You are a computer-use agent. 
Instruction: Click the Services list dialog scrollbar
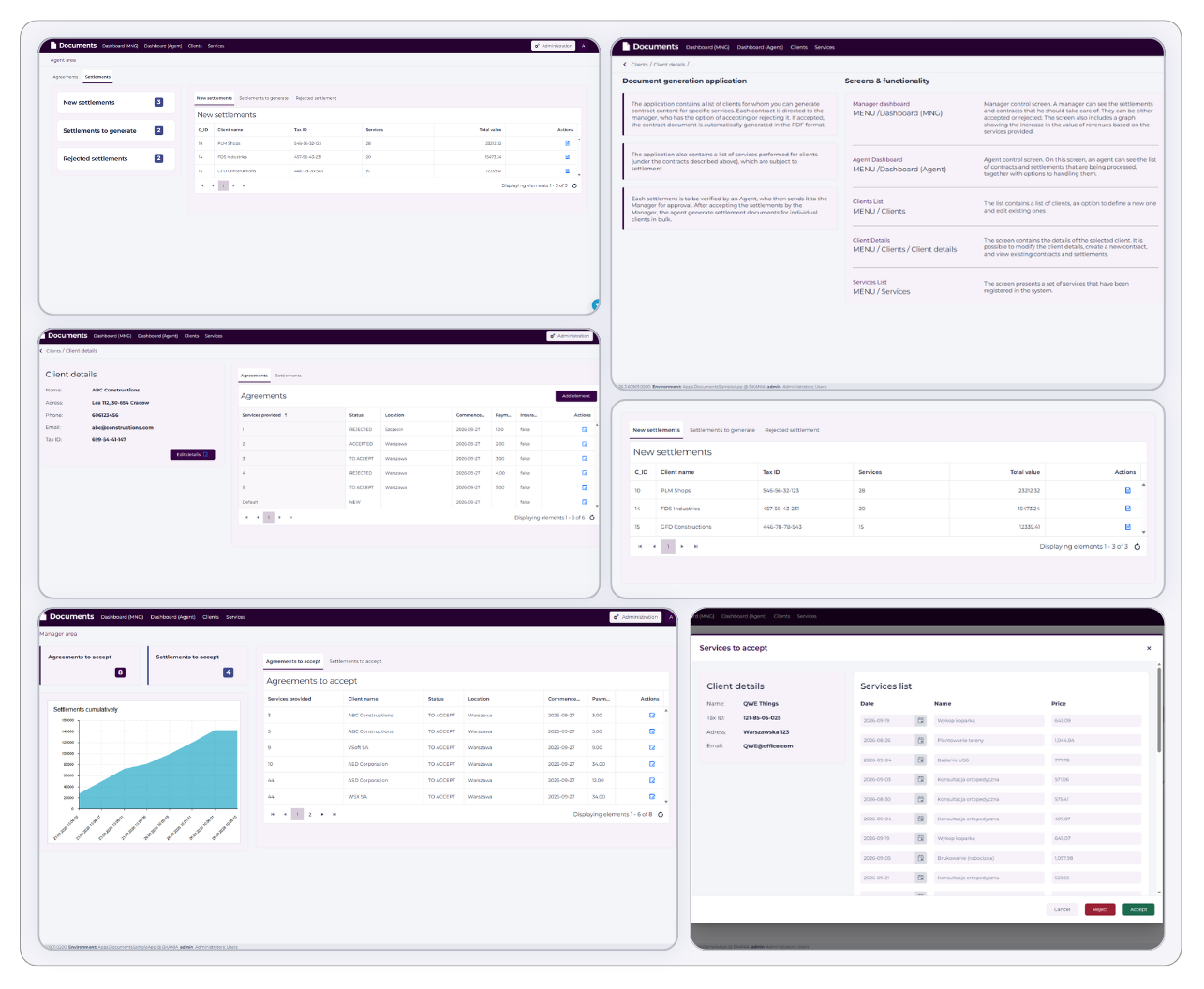[x=1159, y=712]
